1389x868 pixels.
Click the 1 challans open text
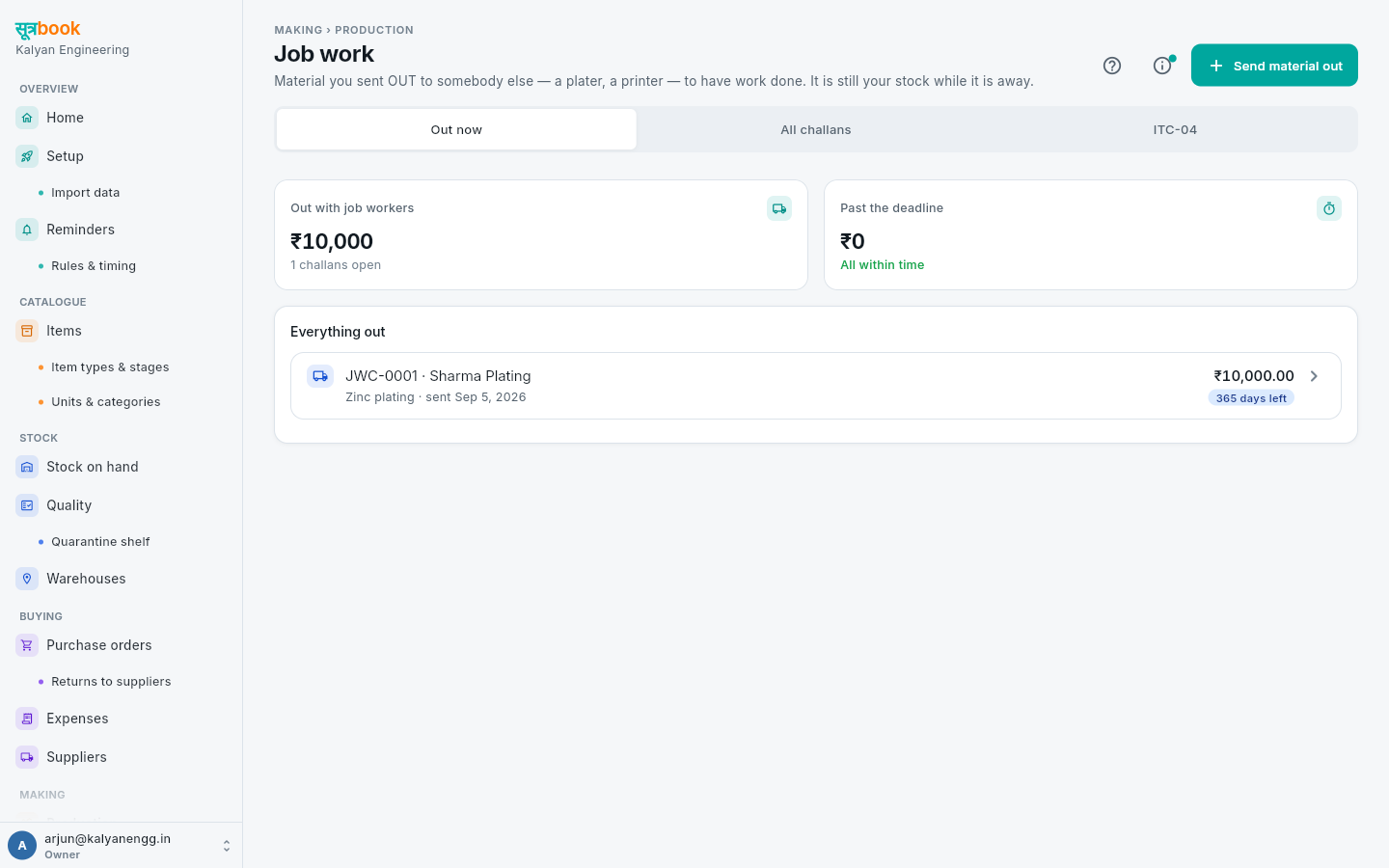click(336, 265)
